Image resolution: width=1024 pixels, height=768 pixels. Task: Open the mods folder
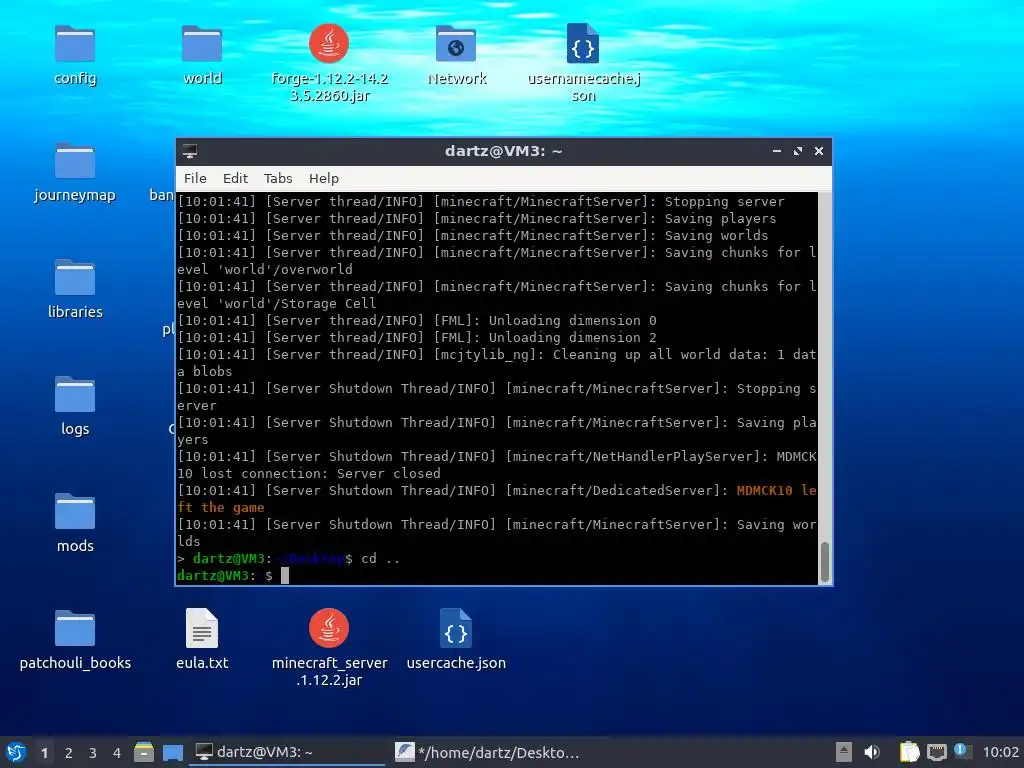point(75,511)
